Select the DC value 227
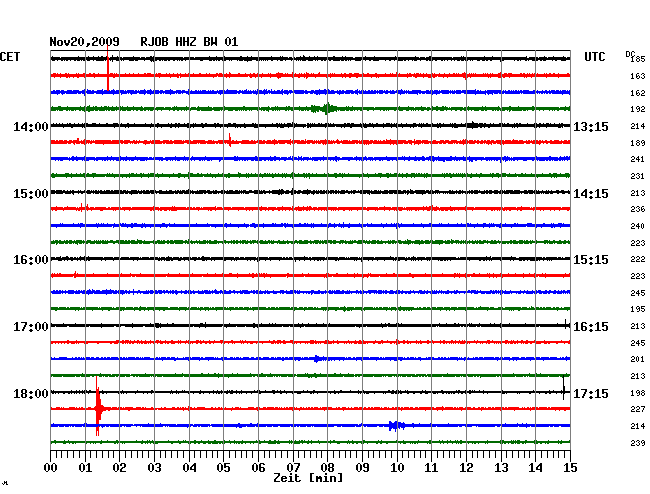Image resolution: width=650 pixels, height=494 pixels. [638, 409]
